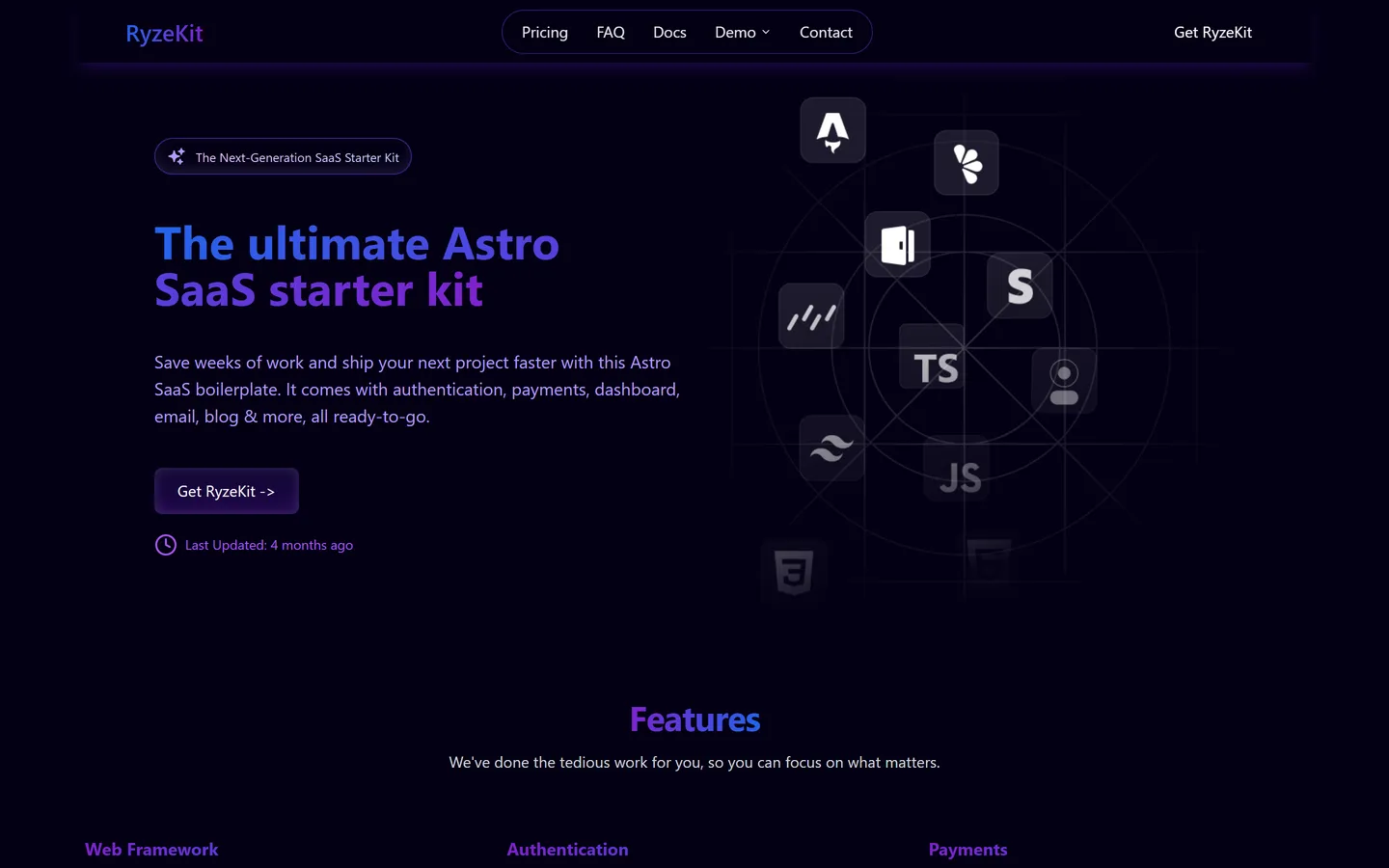Click the Web Framework feature title
Screen dimensions: 1389x868
point(151,850)
